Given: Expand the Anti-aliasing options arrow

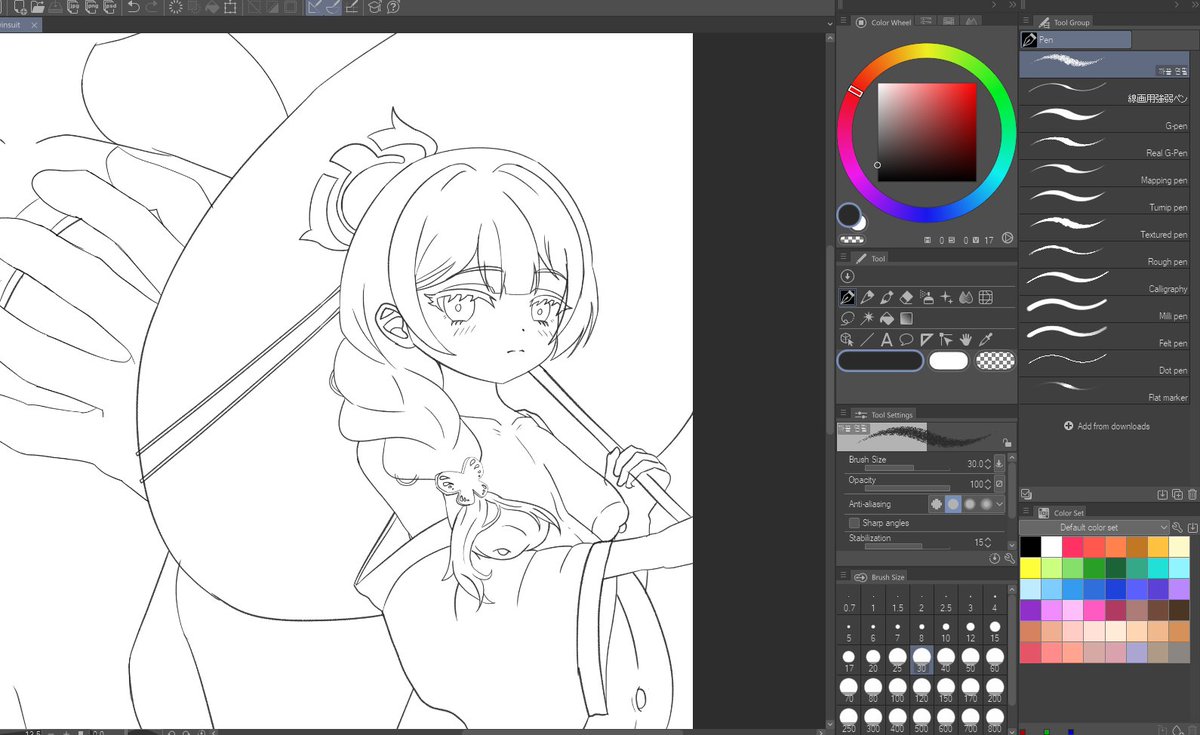Looking at the screenshot, I should pyautogui.click(x=999, y=504).
